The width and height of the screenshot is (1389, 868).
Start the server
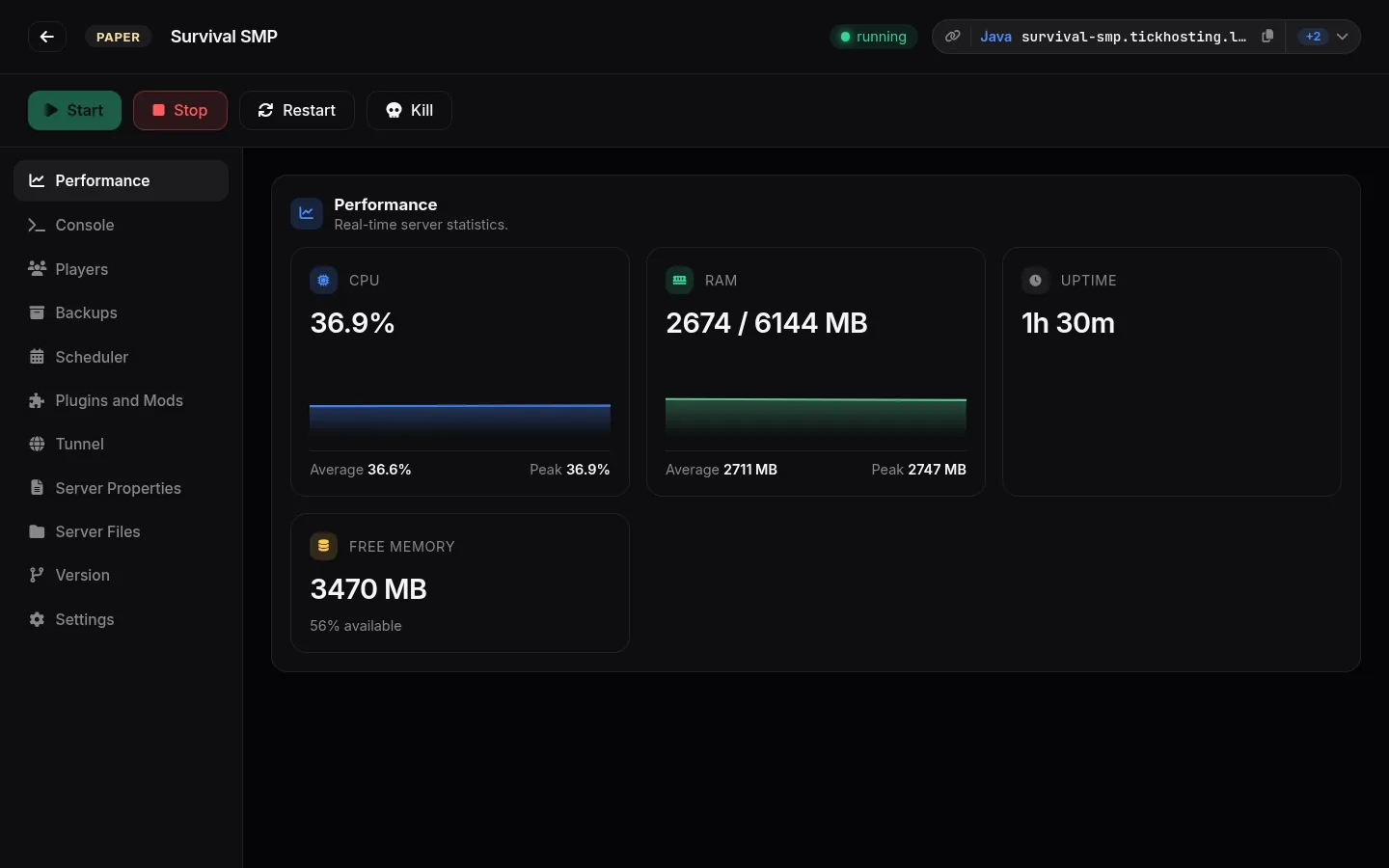click(x=74, y=110)
